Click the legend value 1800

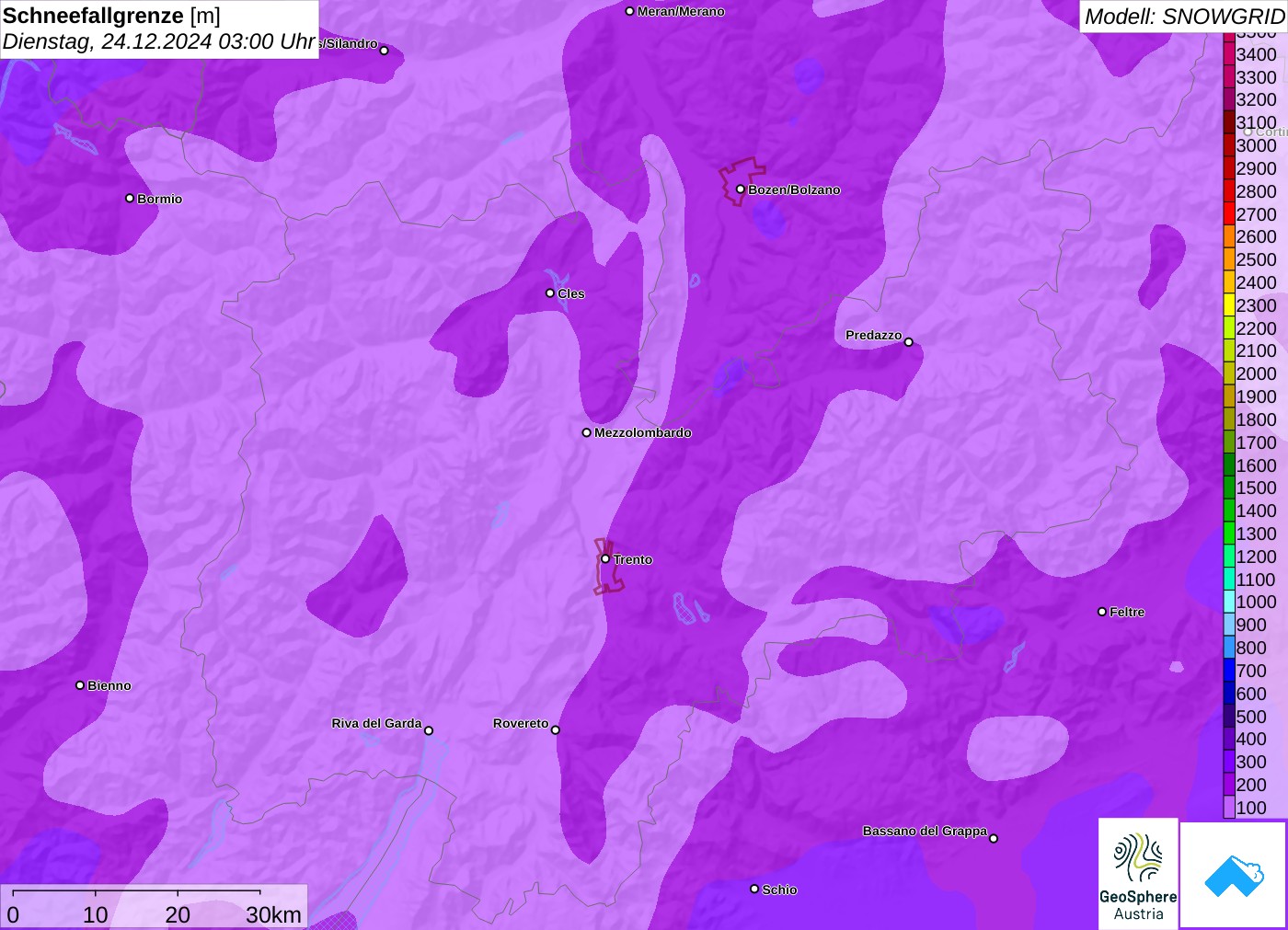click(1257, 419)
